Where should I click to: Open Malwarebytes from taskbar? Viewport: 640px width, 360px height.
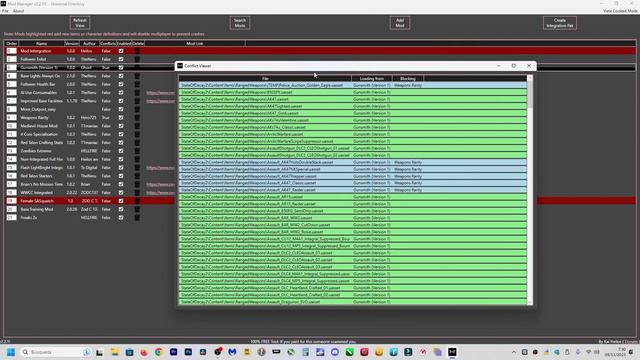[232, 352]
